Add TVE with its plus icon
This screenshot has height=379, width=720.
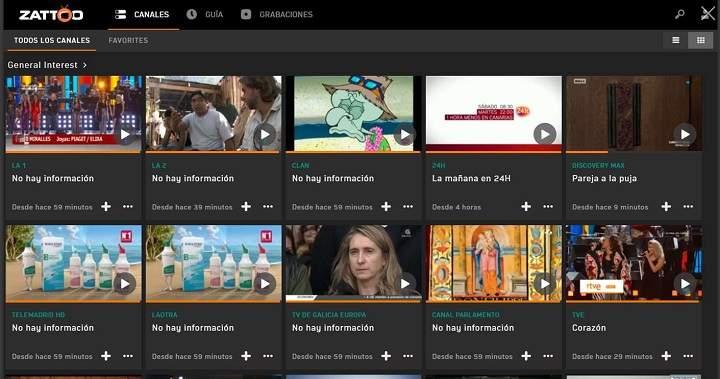[666, 356]
